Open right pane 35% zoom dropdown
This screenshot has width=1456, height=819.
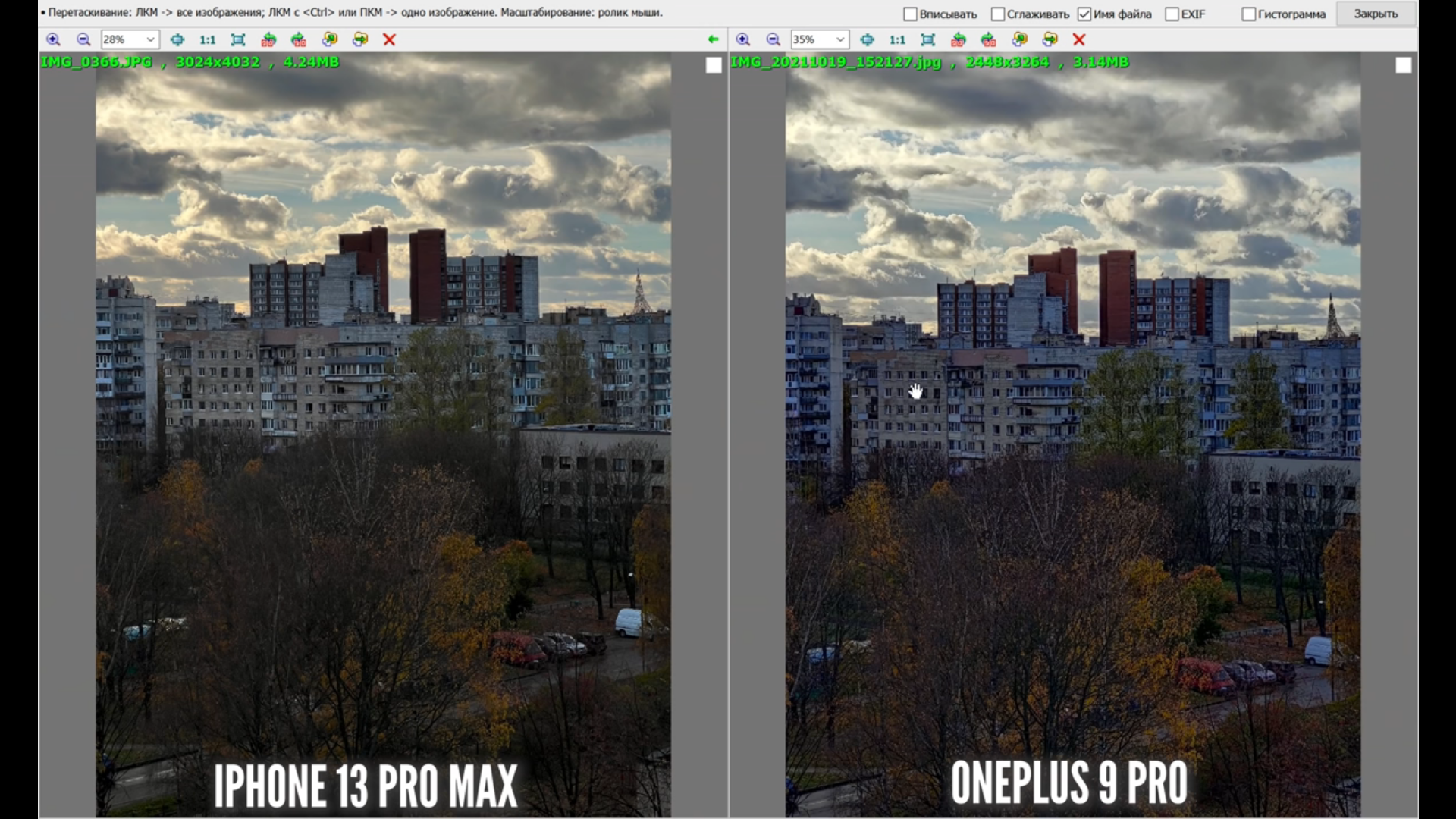[840, 39]
